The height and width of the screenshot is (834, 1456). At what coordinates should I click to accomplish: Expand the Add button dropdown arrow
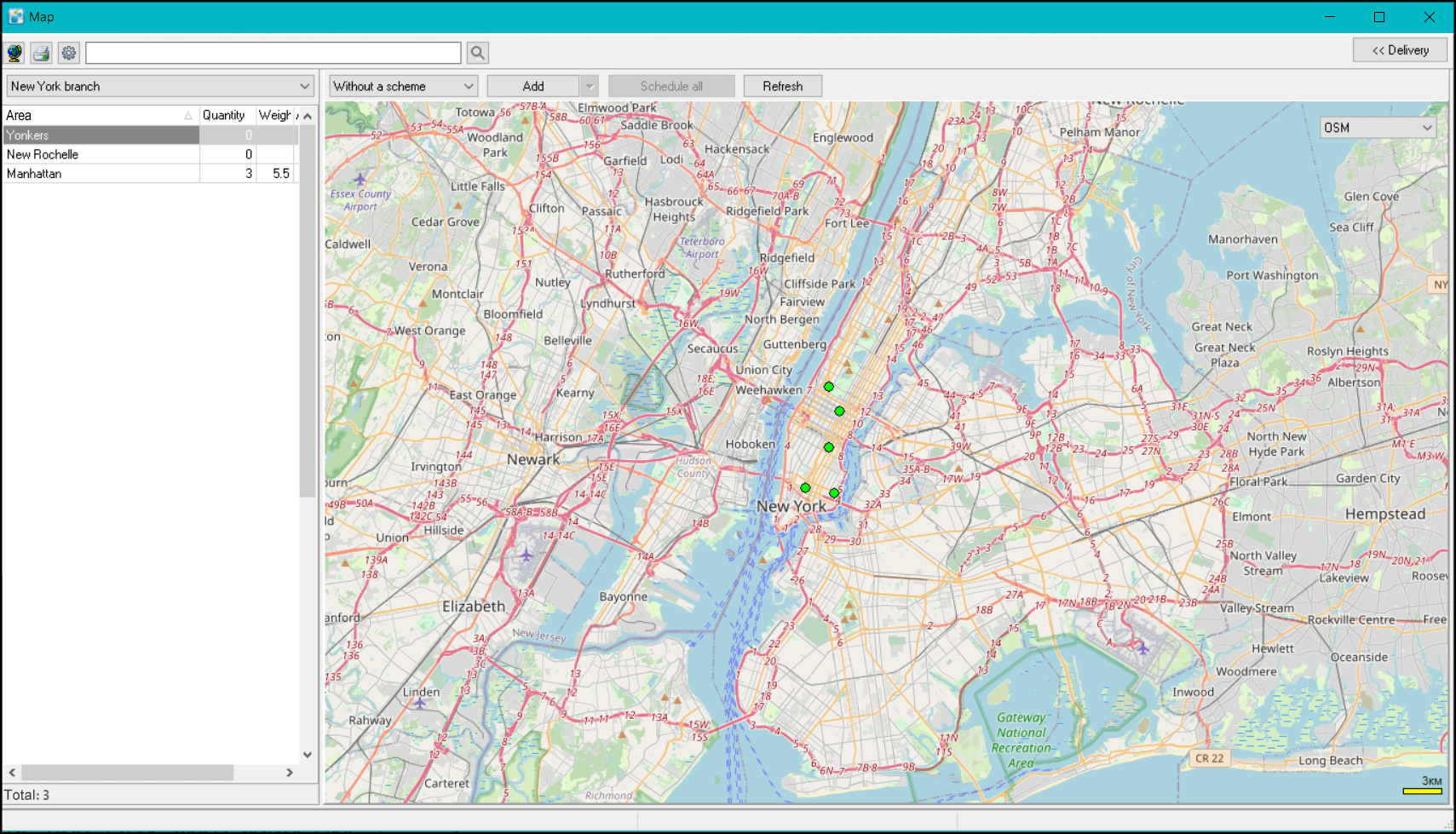(x=590, y=86)
